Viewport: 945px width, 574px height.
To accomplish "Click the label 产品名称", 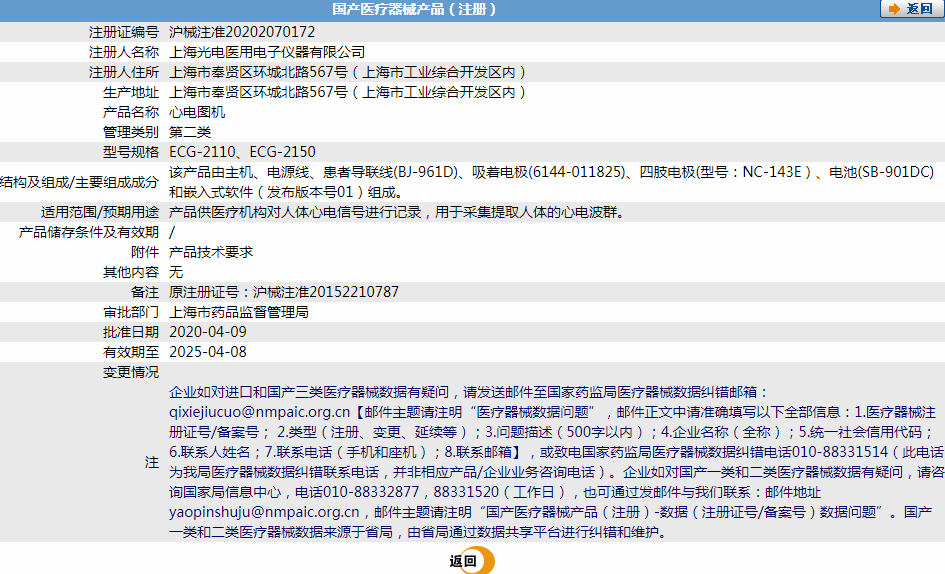I will [131, 112].
